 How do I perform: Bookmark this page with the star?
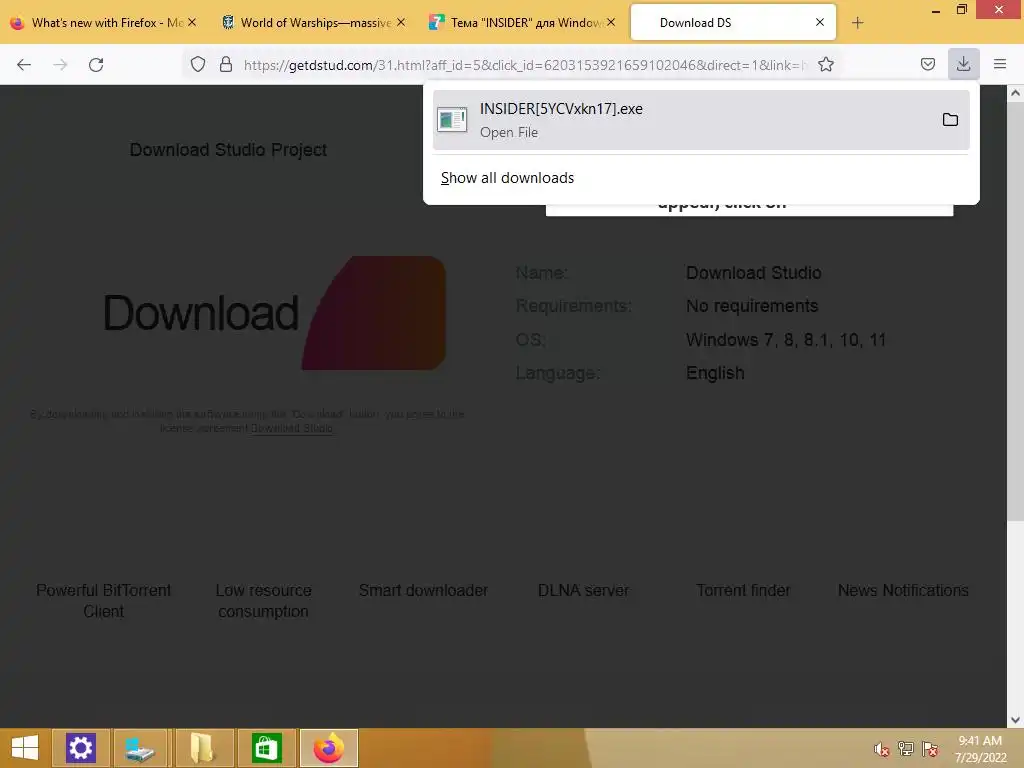coord(825,64)
